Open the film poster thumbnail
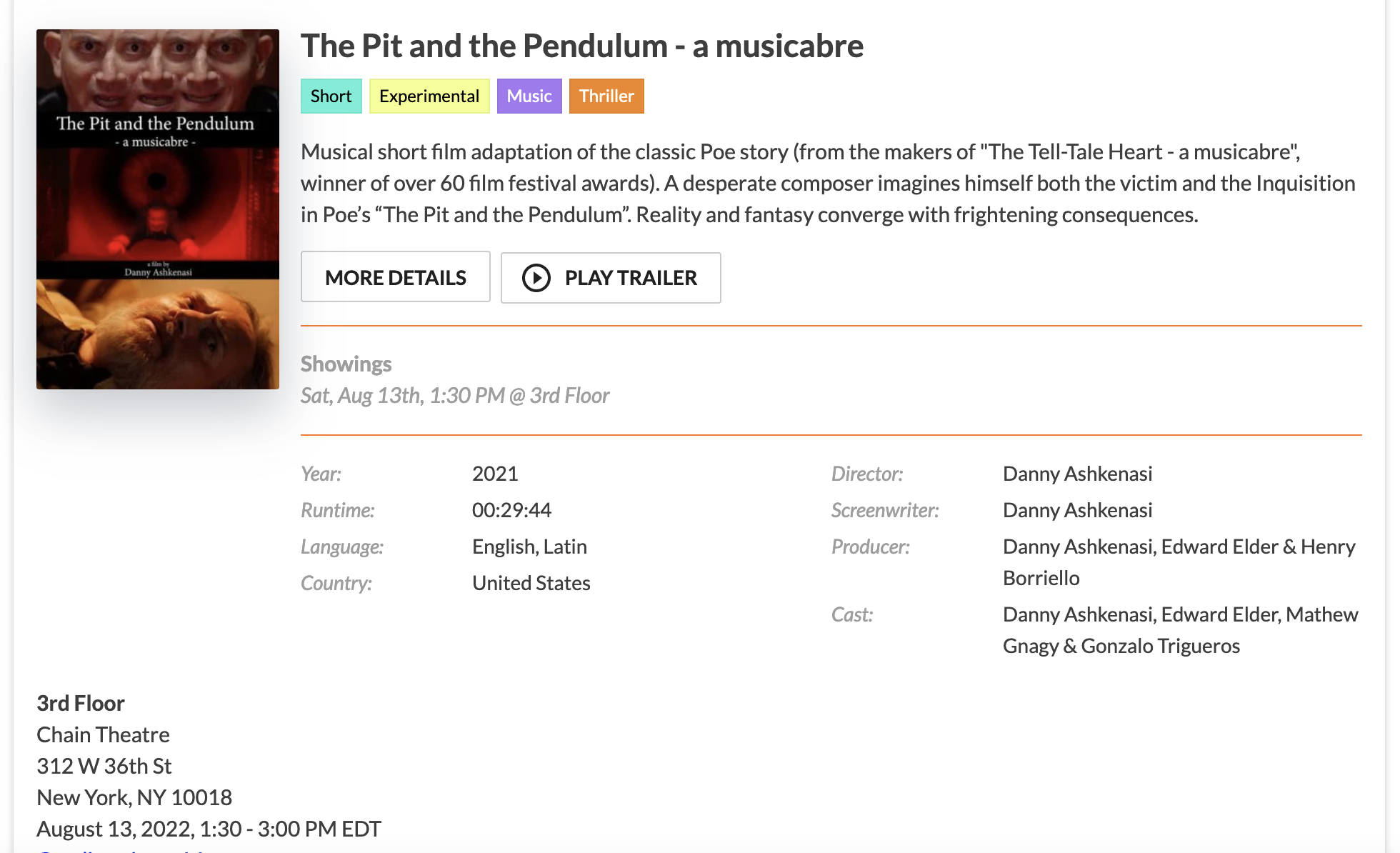 click(158, 209)
